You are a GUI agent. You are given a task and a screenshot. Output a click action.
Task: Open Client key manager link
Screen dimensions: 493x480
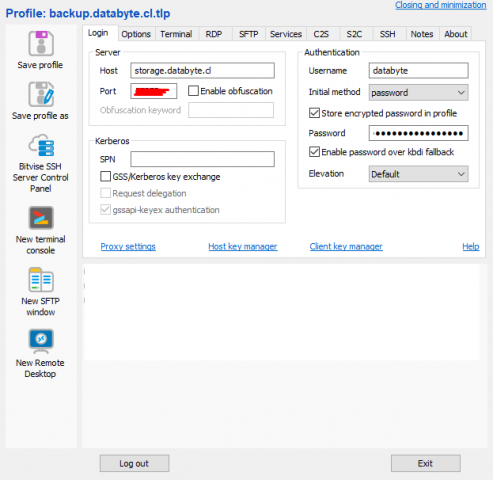click(x=346, y=247)
